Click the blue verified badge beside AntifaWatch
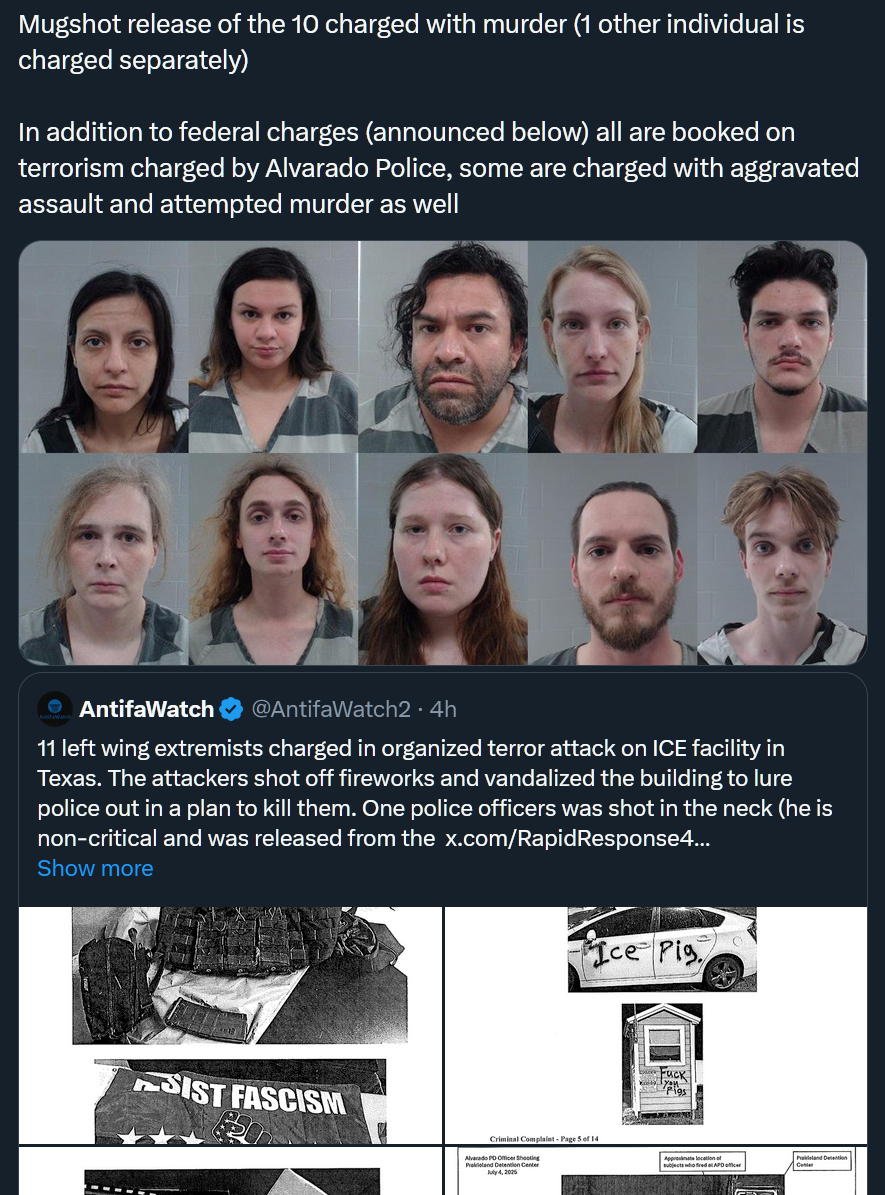Viewport: 885px width, 1195px height. point(231,710)
